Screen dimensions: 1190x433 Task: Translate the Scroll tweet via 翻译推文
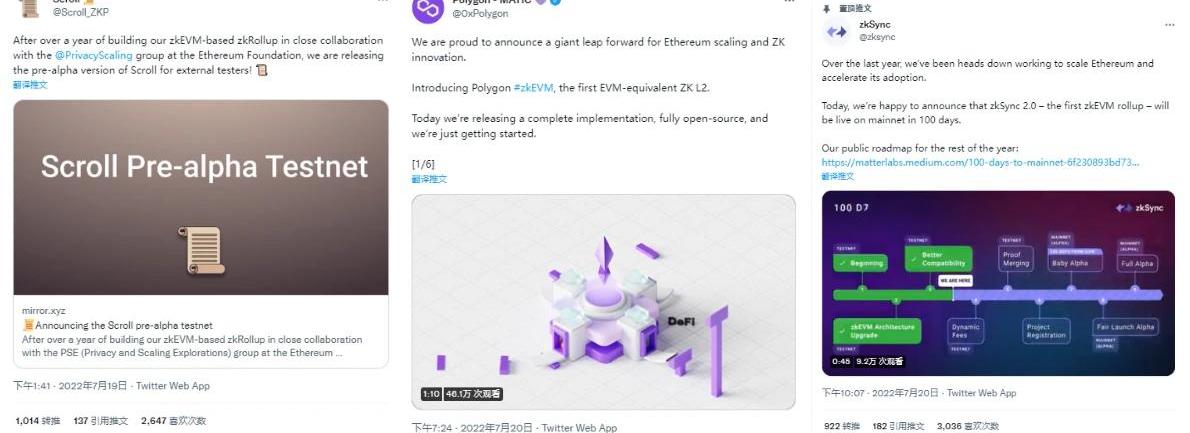(x=30, y=85)
